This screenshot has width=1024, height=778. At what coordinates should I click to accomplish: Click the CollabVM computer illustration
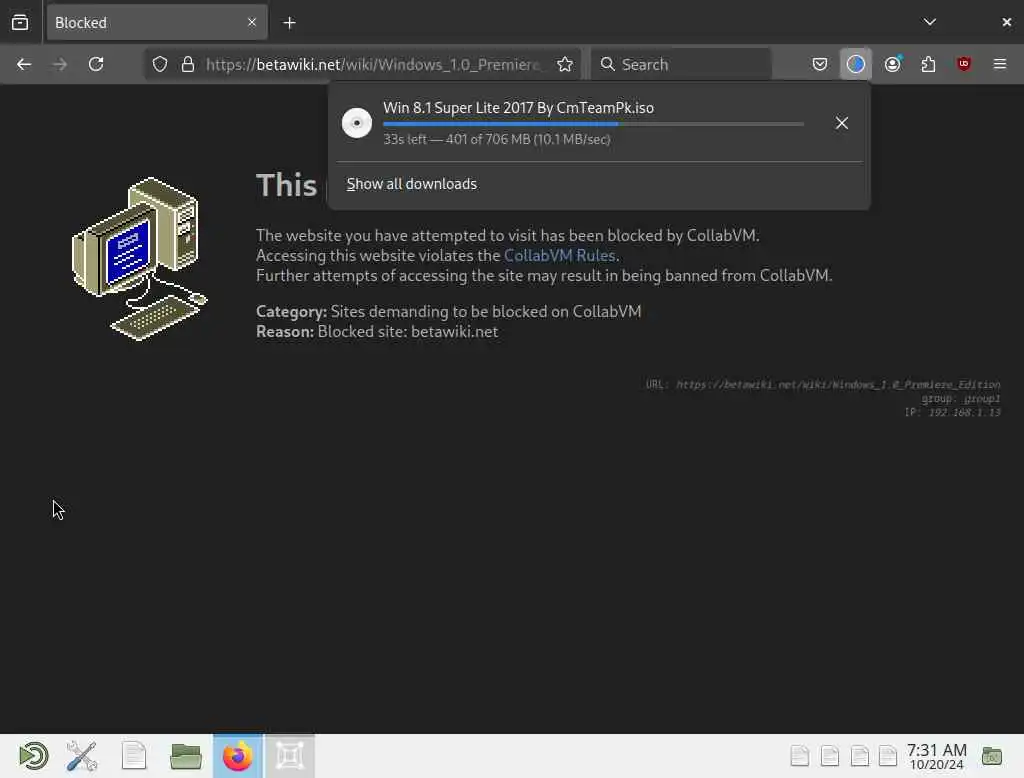(x=140, y=259)
